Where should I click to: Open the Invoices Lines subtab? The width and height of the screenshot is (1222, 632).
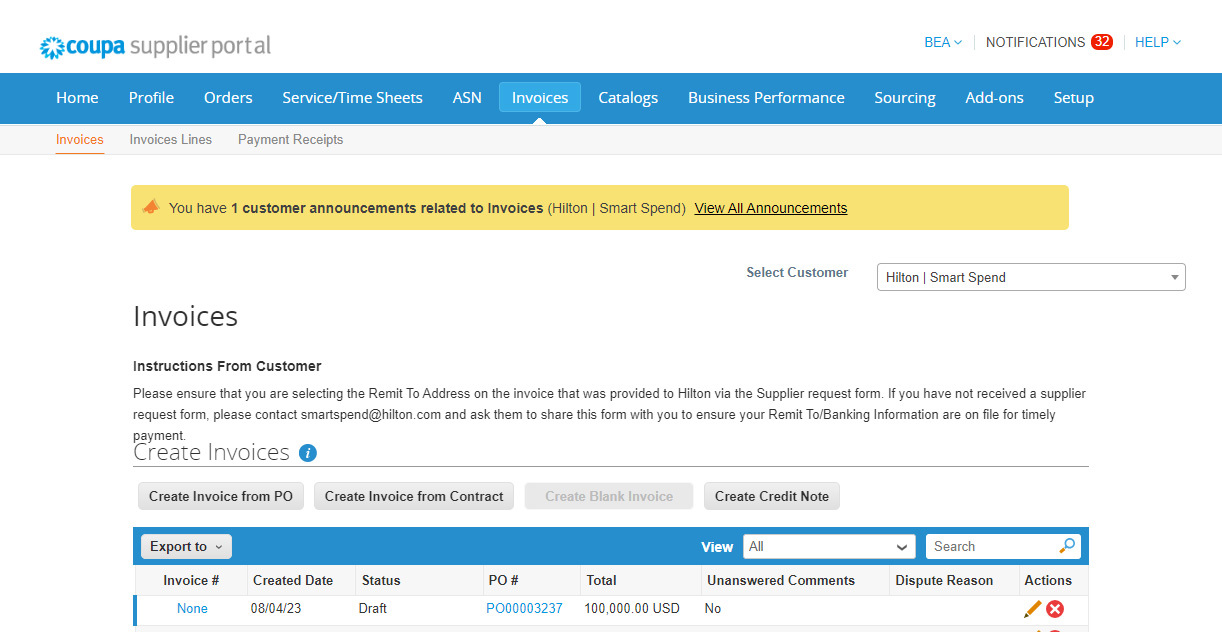pos(170,140)
